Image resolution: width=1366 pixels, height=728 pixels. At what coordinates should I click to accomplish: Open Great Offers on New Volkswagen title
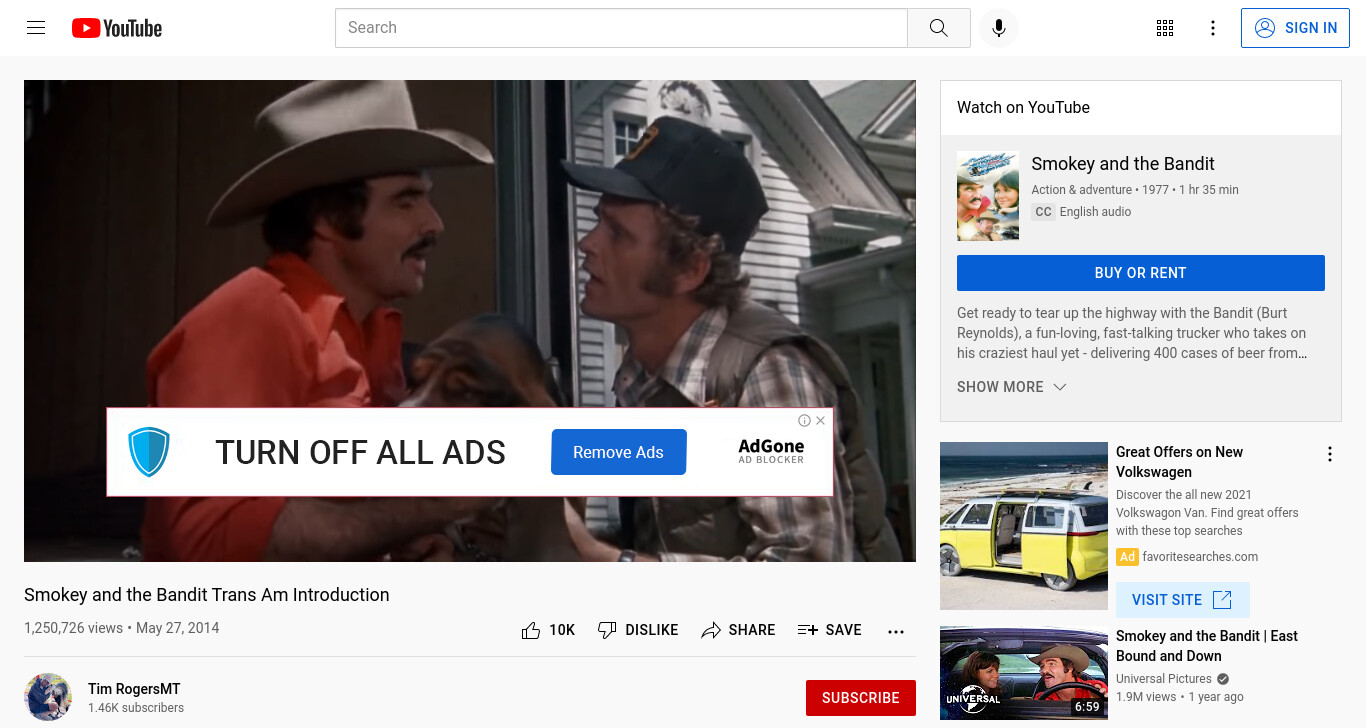pyautogui.click(x=1180, y=462)
